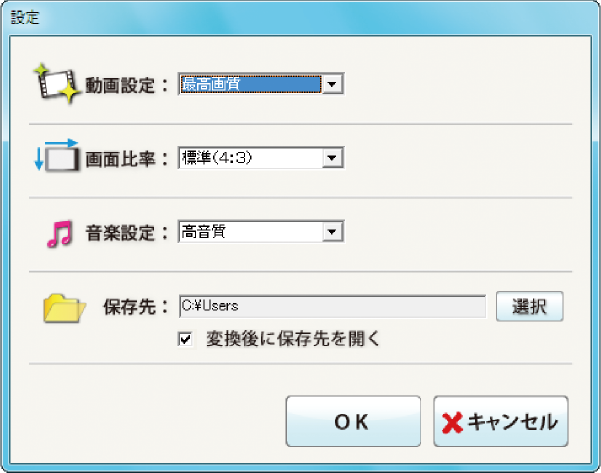Screen dimensions: 601x473
Task: Open the 音楽設定 dropdown arrow
Action: pyautogui.click(x=332, y=232)
